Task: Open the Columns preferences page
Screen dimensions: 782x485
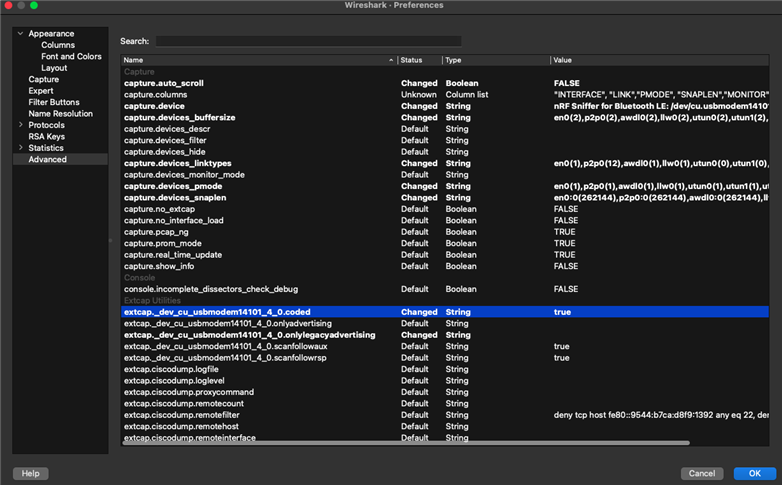Action: pyautogui.click(x=58, y=45)
